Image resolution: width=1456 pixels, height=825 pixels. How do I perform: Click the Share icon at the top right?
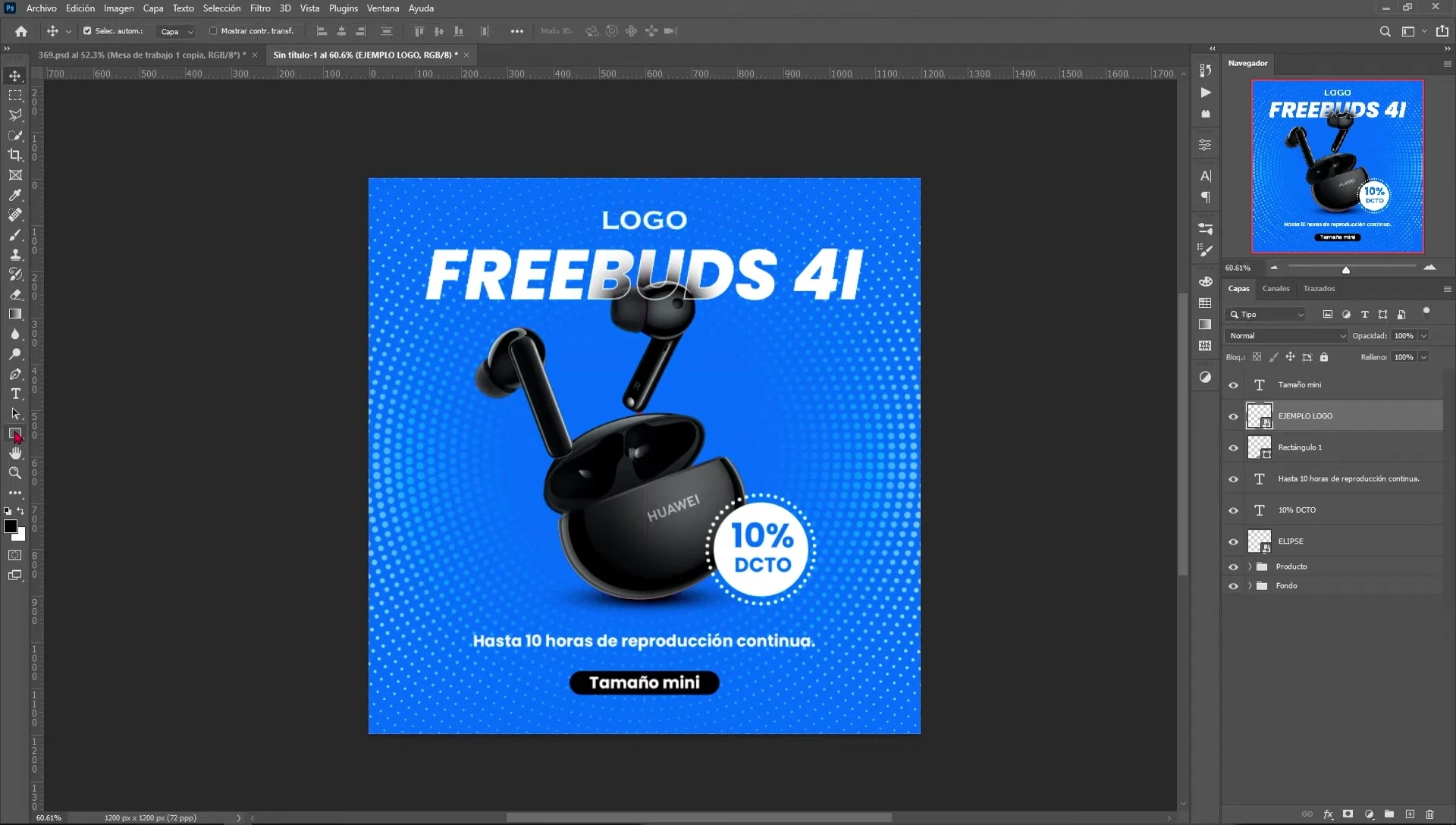(1442, 31)
